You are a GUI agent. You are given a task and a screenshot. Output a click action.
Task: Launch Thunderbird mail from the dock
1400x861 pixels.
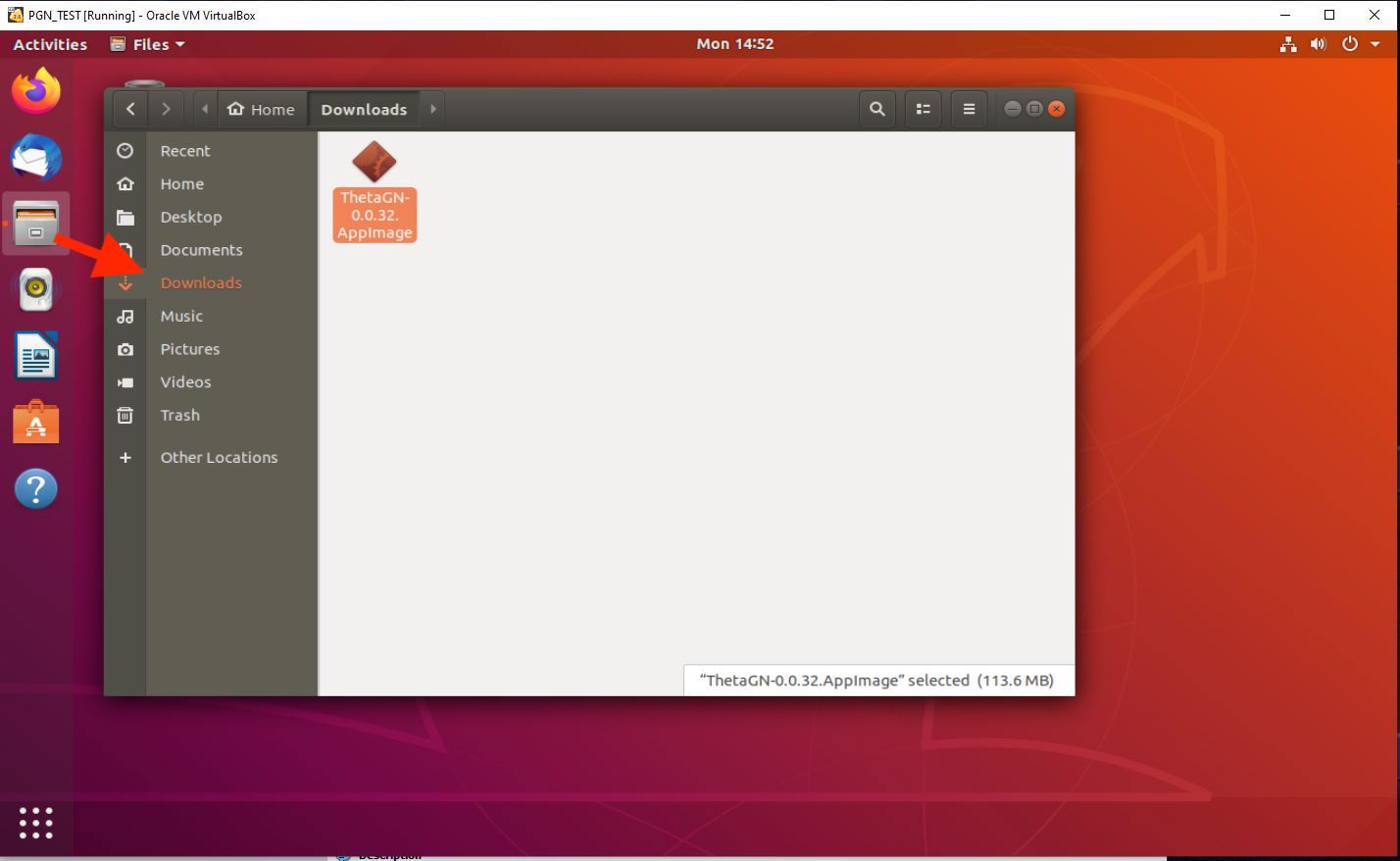click(x=36, y=157)
